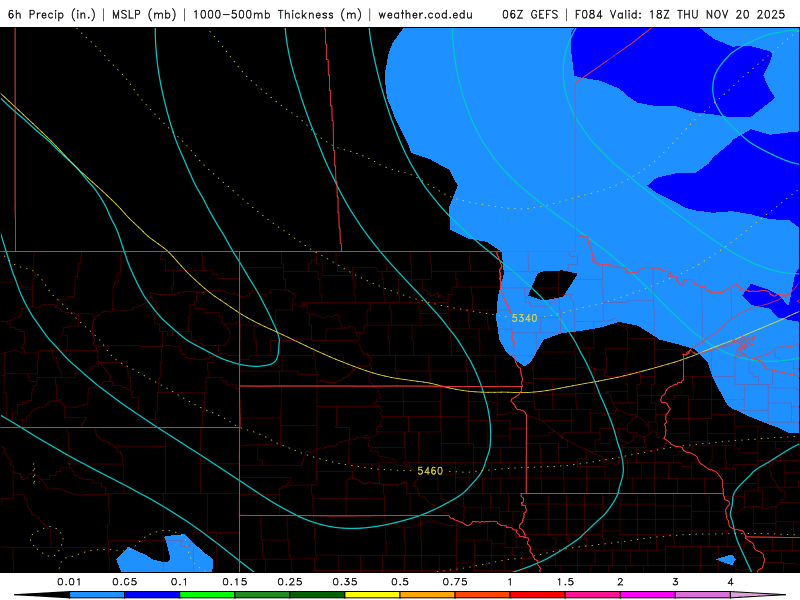Click the magenta 2–3 legend swatch
800x600 pixels.
point(648,595)
